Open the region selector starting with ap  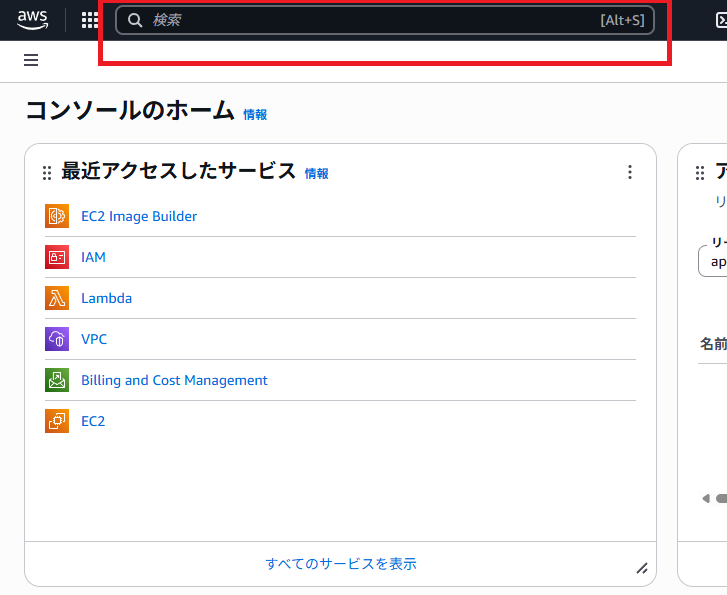713,262
